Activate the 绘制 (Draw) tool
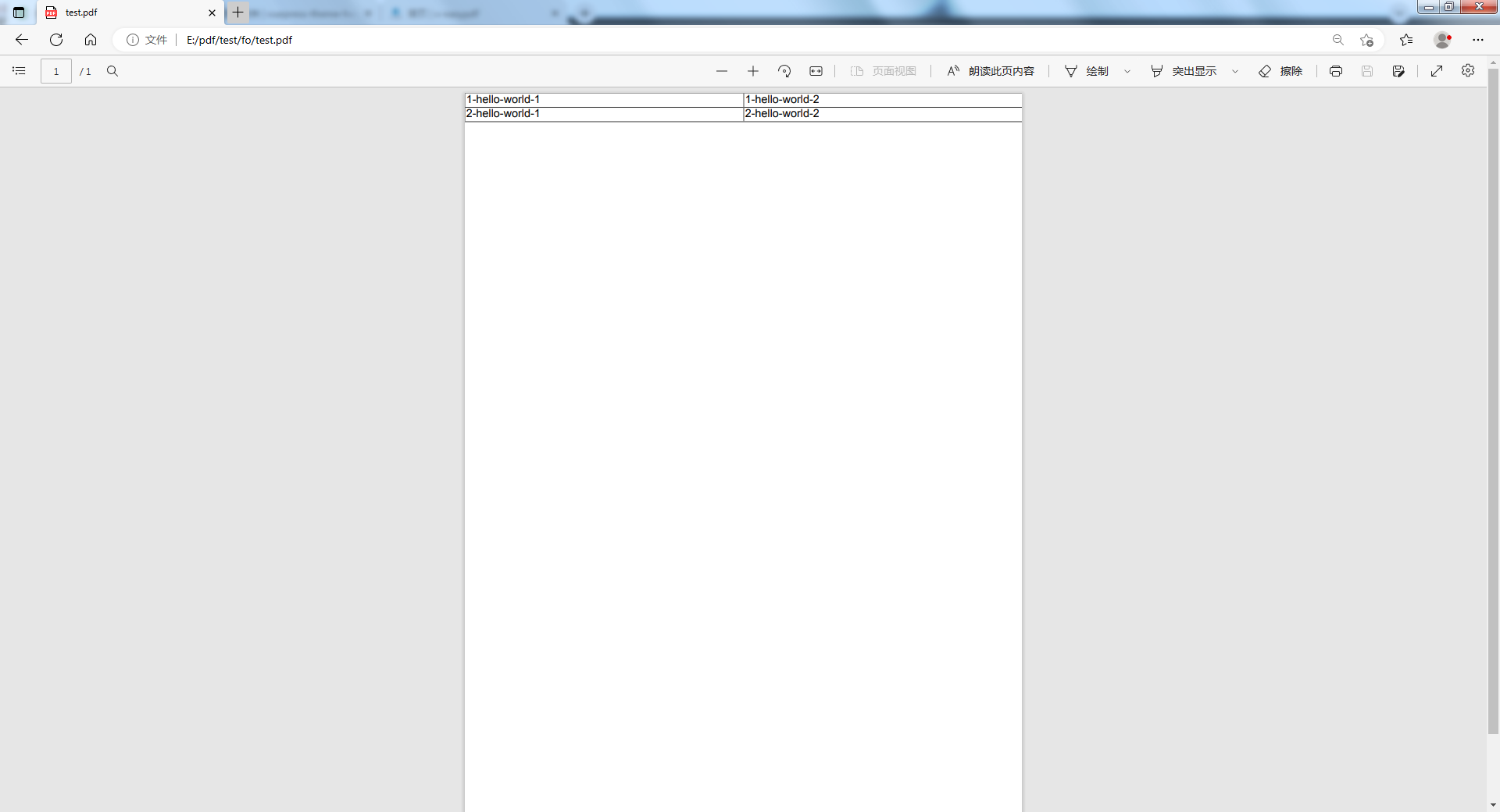Viewport: 1500px width, 812px height. (1087, 71)
